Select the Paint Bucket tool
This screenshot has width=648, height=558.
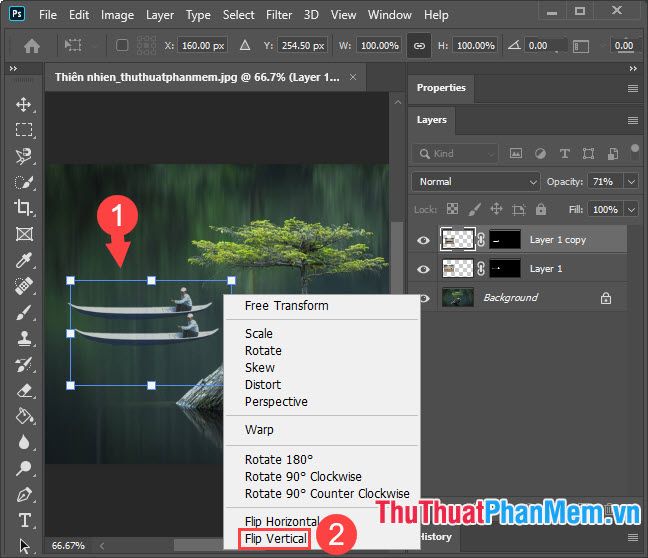24,416
